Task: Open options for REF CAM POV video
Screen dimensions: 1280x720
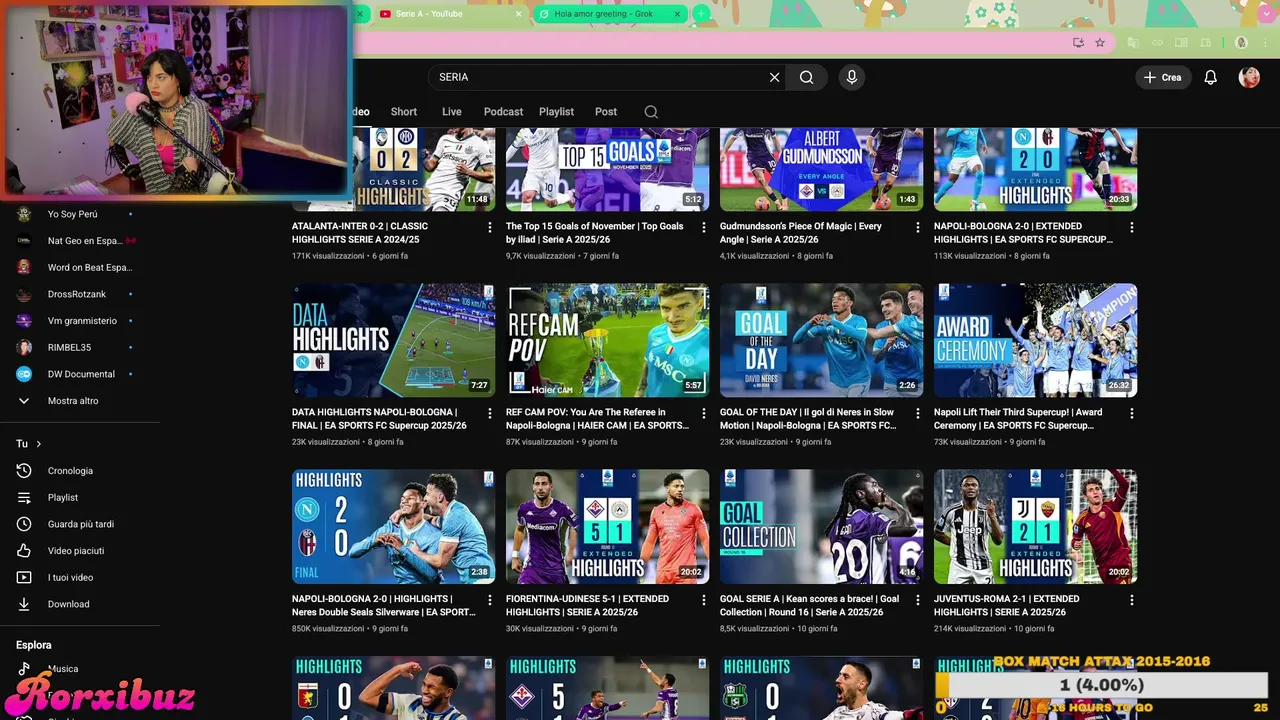Action: (x=704, y=413)
